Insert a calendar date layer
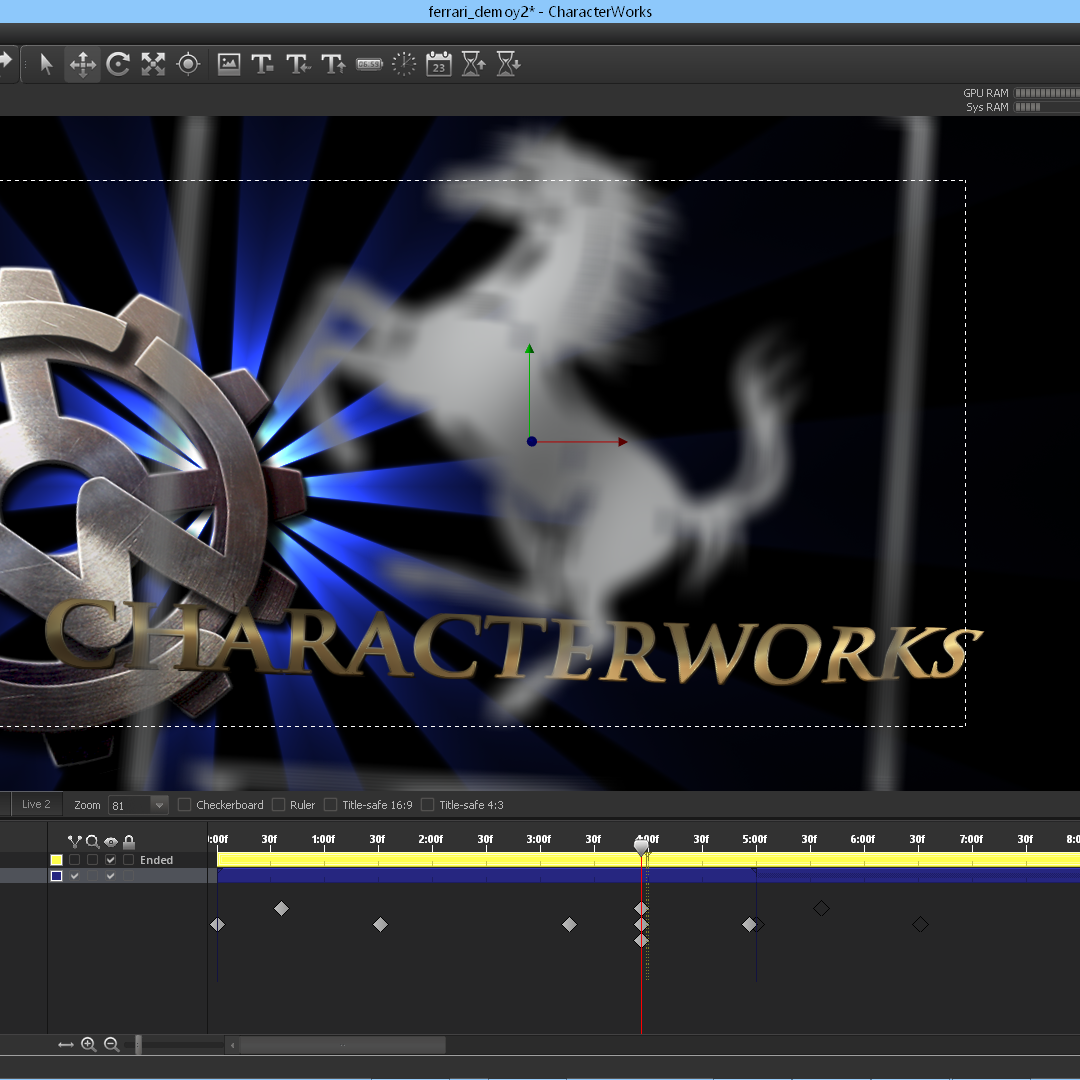Viewport: 1080px width, 1080px height. coord(439,64)
